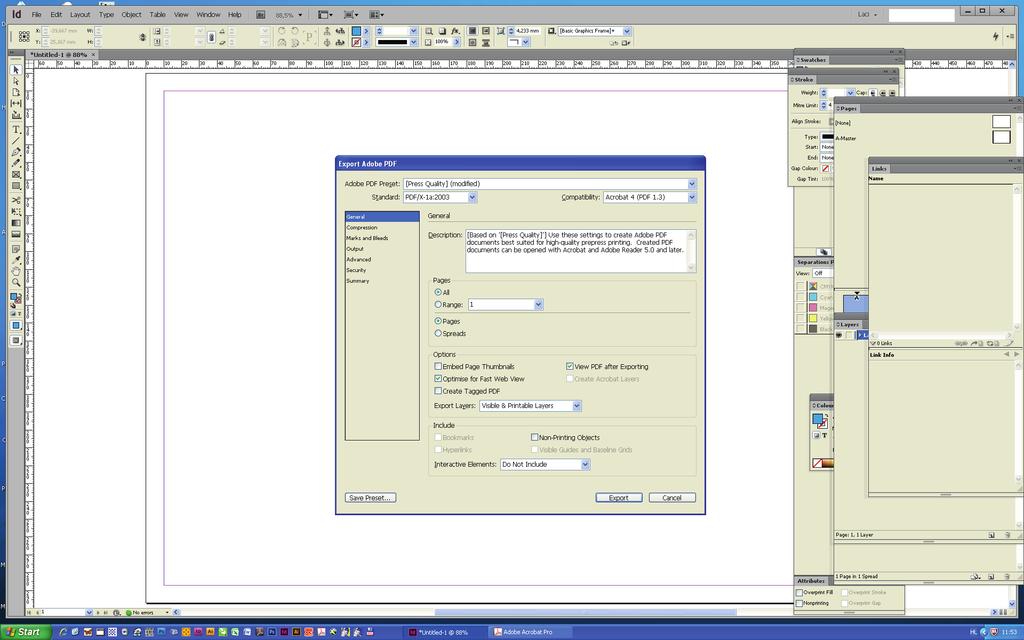Select the Rectangle tool

(16, 185)
